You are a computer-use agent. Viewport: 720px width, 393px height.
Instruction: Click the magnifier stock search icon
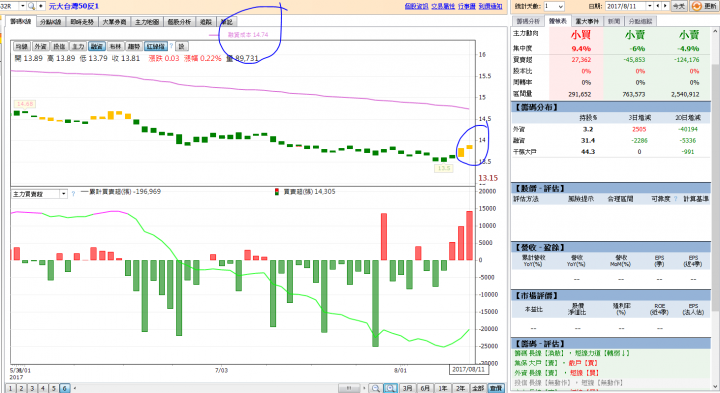tap(31, 6)
